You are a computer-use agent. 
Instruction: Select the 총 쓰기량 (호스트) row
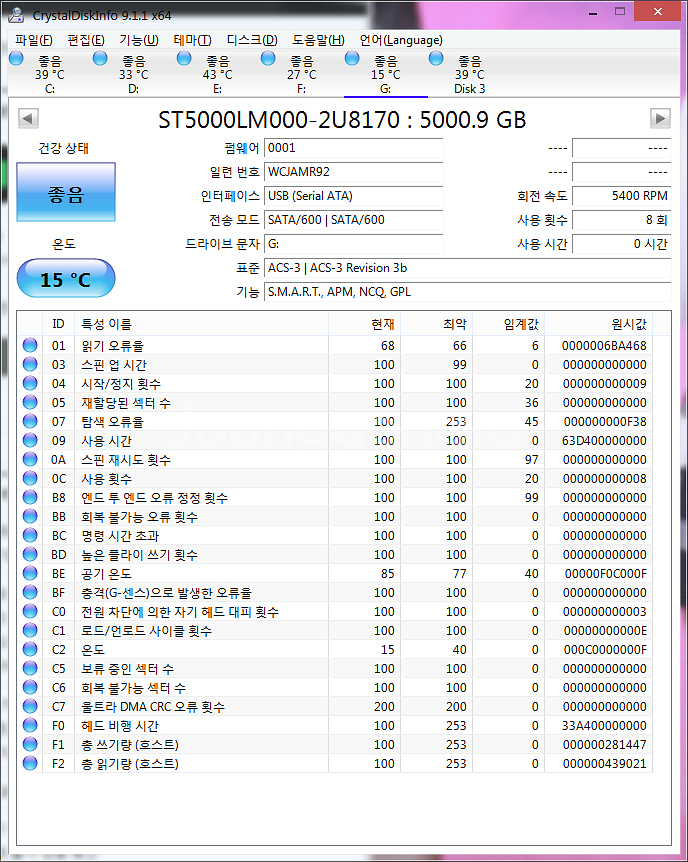point(335,744)
